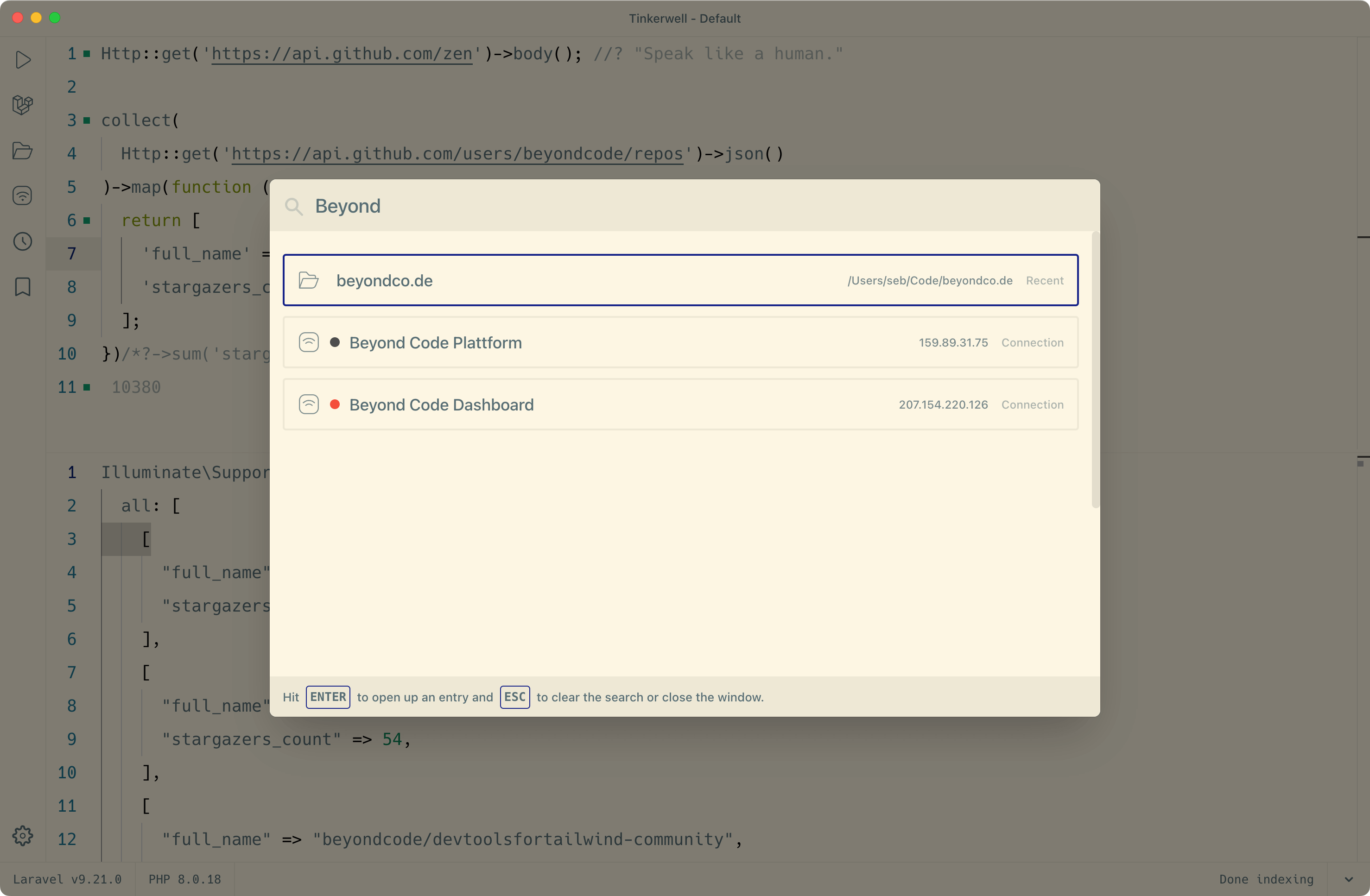Click the collect( code on line 3
1370x896 pixels.
pyautogui.click(x=140, y=120)
